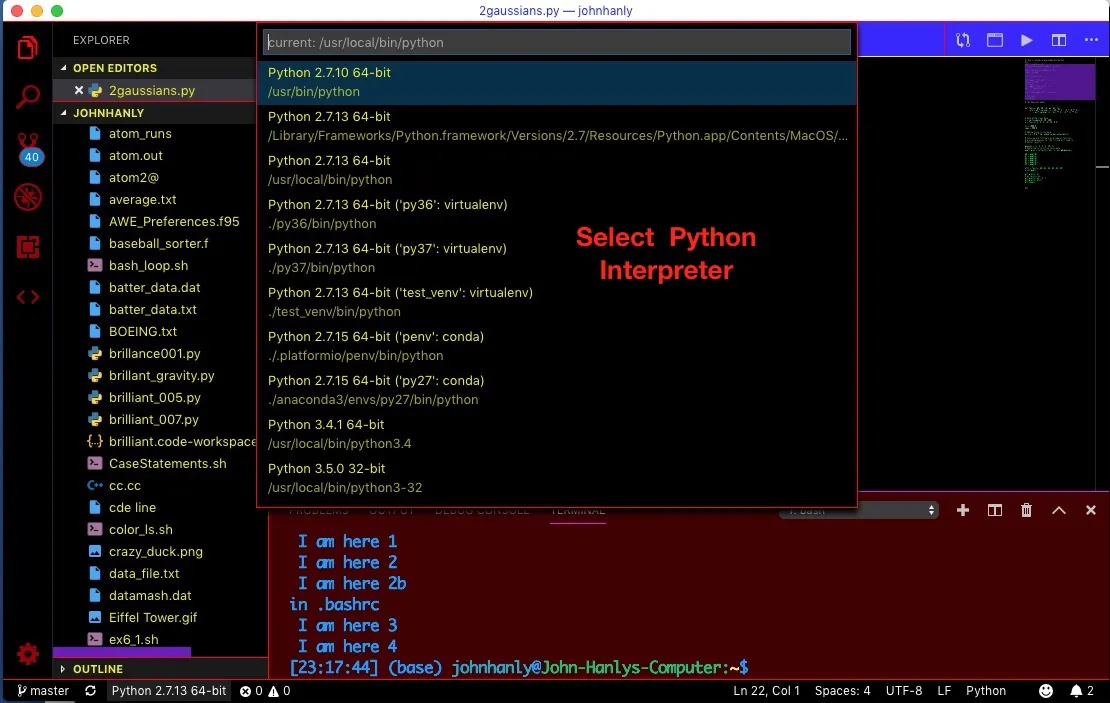Click the explorer horizontal scrollbar
Screen dimensions: 1110x703
[x=122, y=652]
